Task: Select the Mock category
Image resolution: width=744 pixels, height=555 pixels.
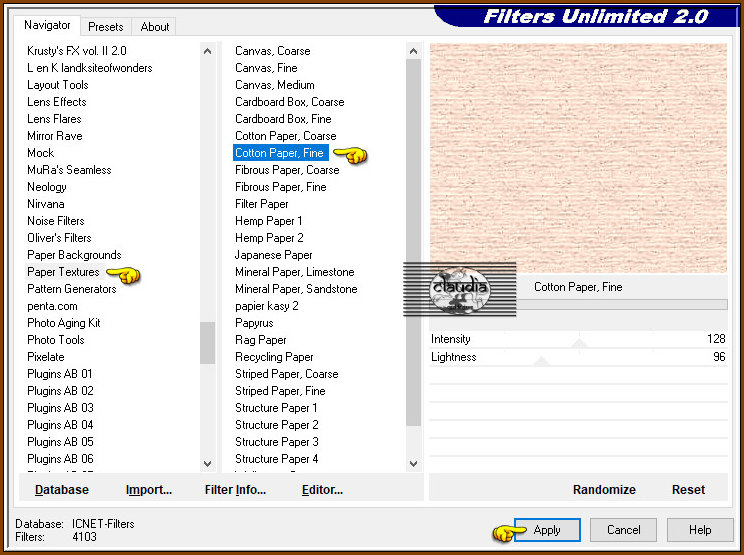Action: pyautogui.click(x=41, y=153)
